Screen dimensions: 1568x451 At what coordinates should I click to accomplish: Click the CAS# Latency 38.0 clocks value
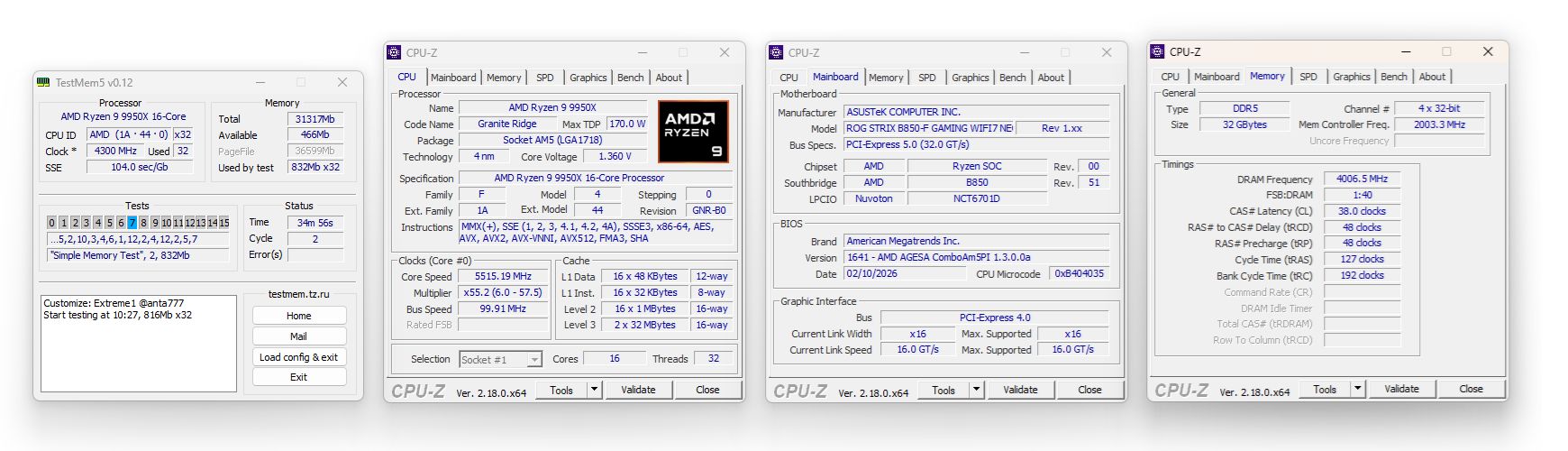[1362, 211]
